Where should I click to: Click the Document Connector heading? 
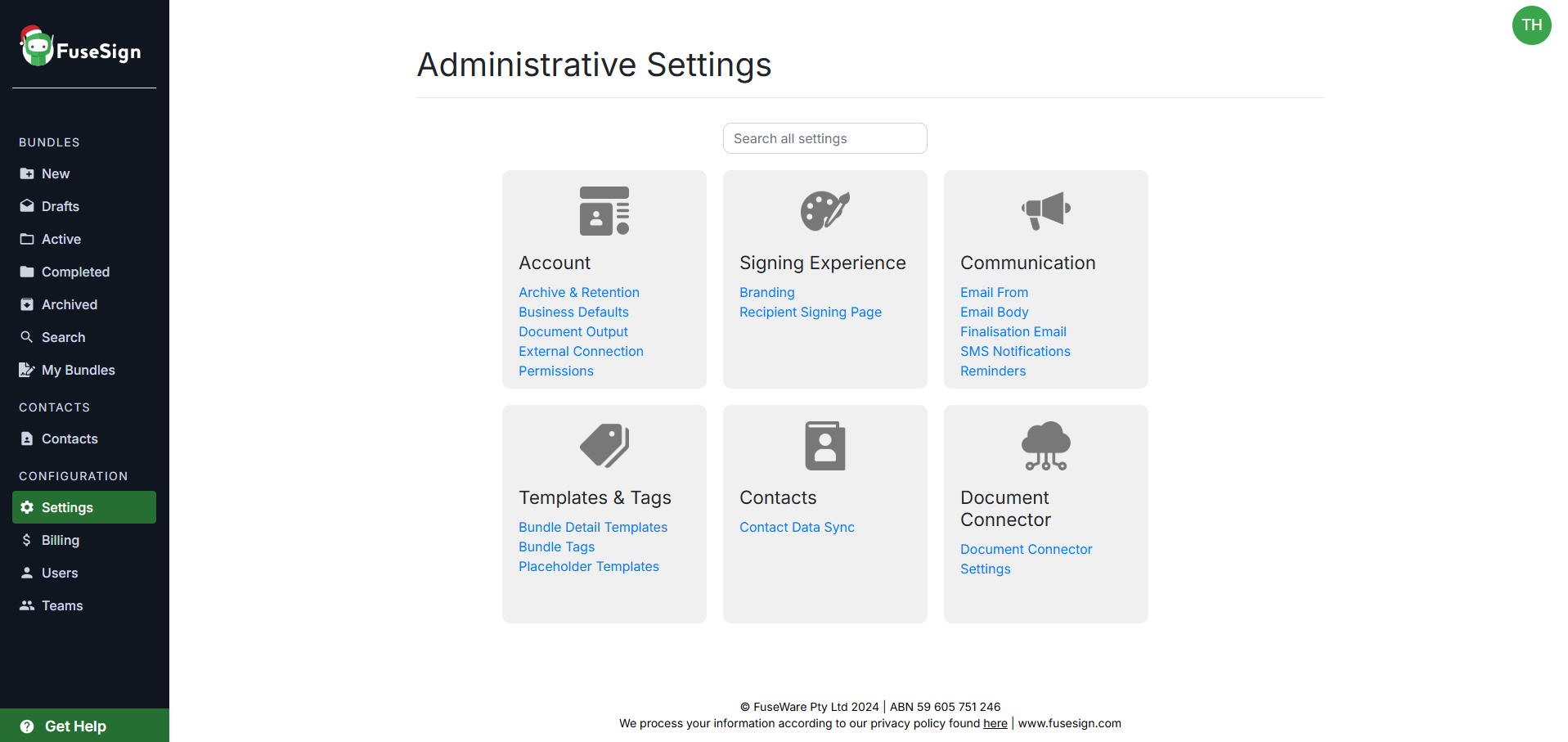click(x=1005, y=508)
